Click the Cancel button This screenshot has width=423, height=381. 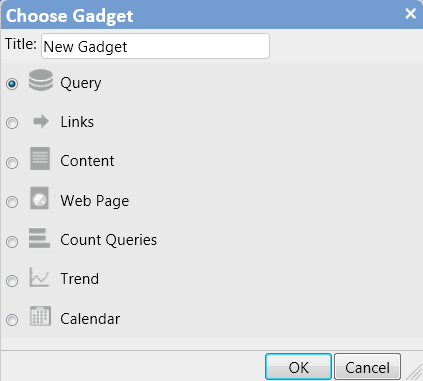click(x=367, y=367)
